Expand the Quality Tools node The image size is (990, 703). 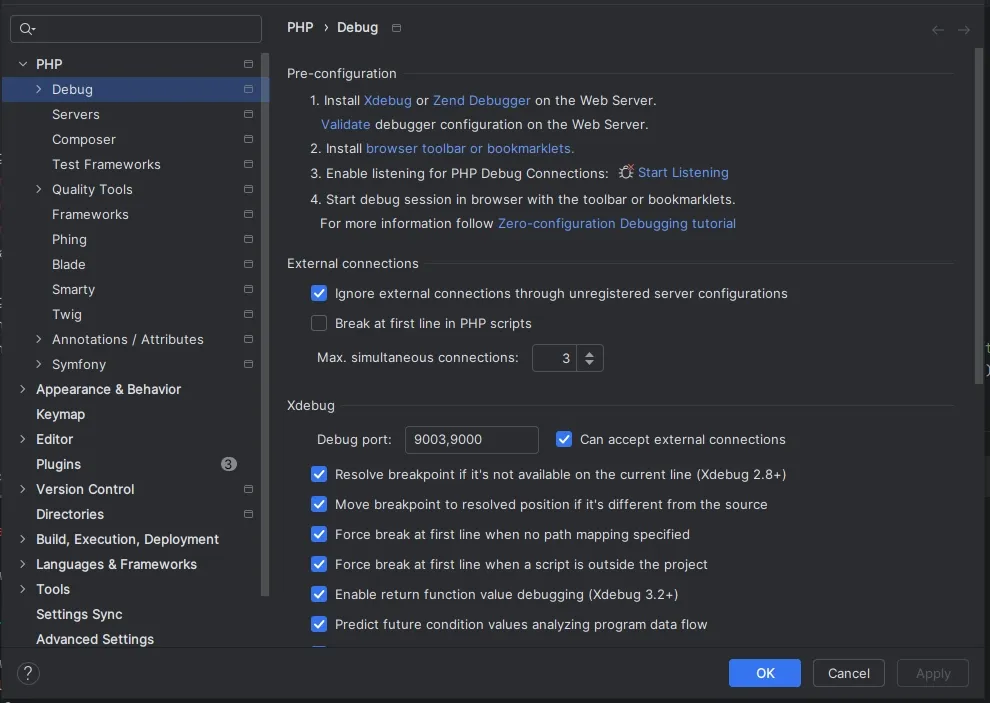coord(39,189)
